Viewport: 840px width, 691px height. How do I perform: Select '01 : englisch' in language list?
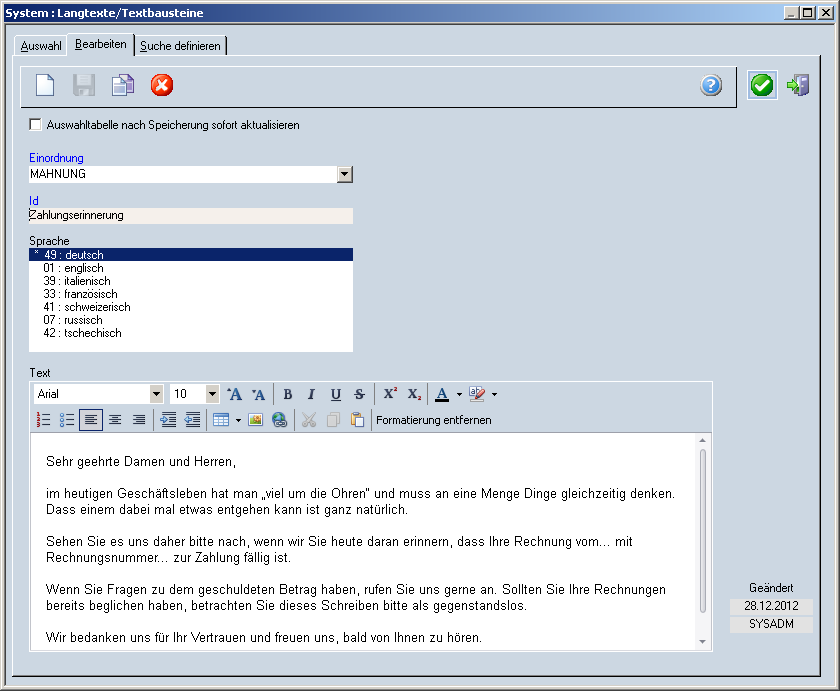(73, 268)
